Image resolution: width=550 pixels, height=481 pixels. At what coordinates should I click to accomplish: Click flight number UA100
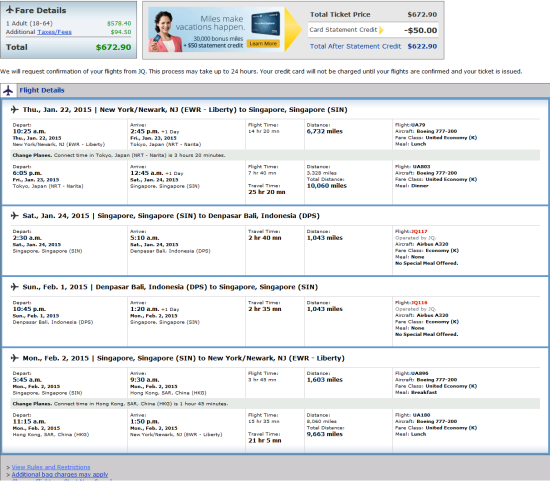click(x=421, y=415)
